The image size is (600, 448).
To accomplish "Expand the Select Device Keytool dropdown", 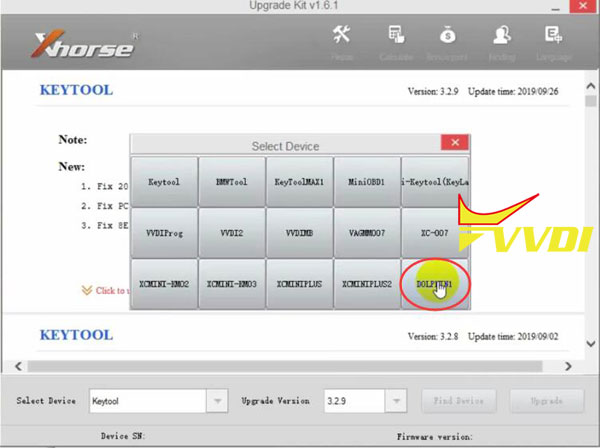I will click(217, 401).
